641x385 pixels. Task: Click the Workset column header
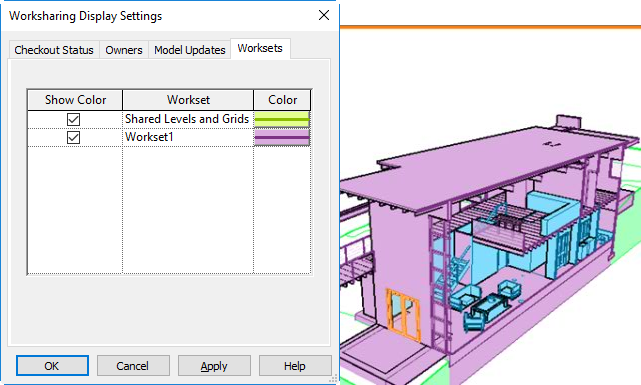[188, 100]
